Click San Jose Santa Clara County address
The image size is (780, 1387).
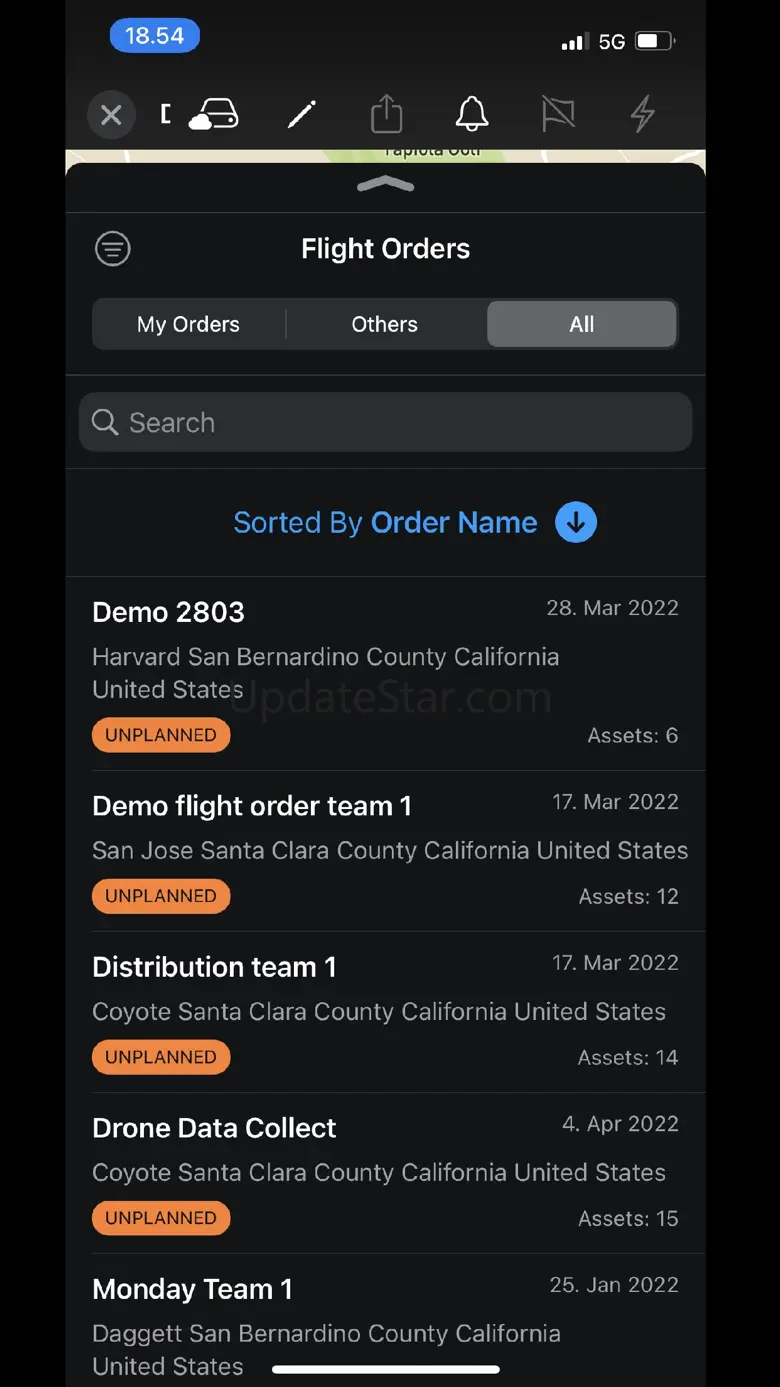pos(390,851)
